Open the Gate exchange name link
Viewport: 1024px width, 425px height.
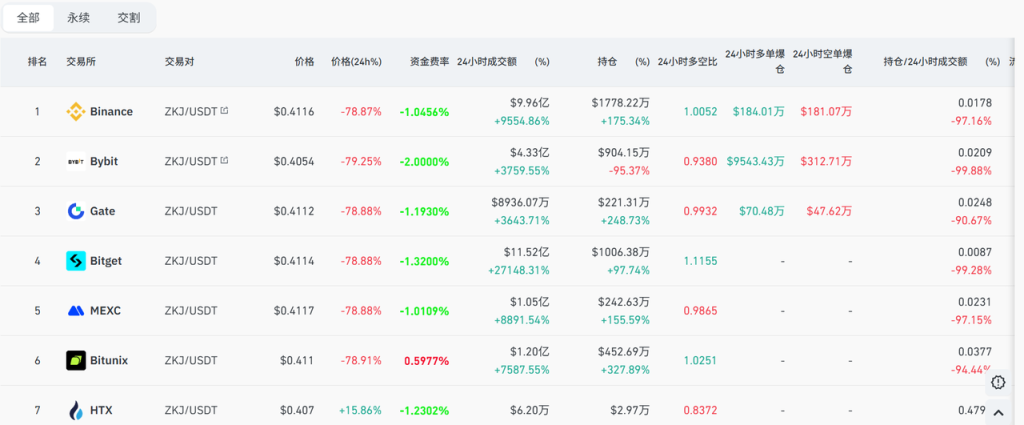click(x=103, y=211)
